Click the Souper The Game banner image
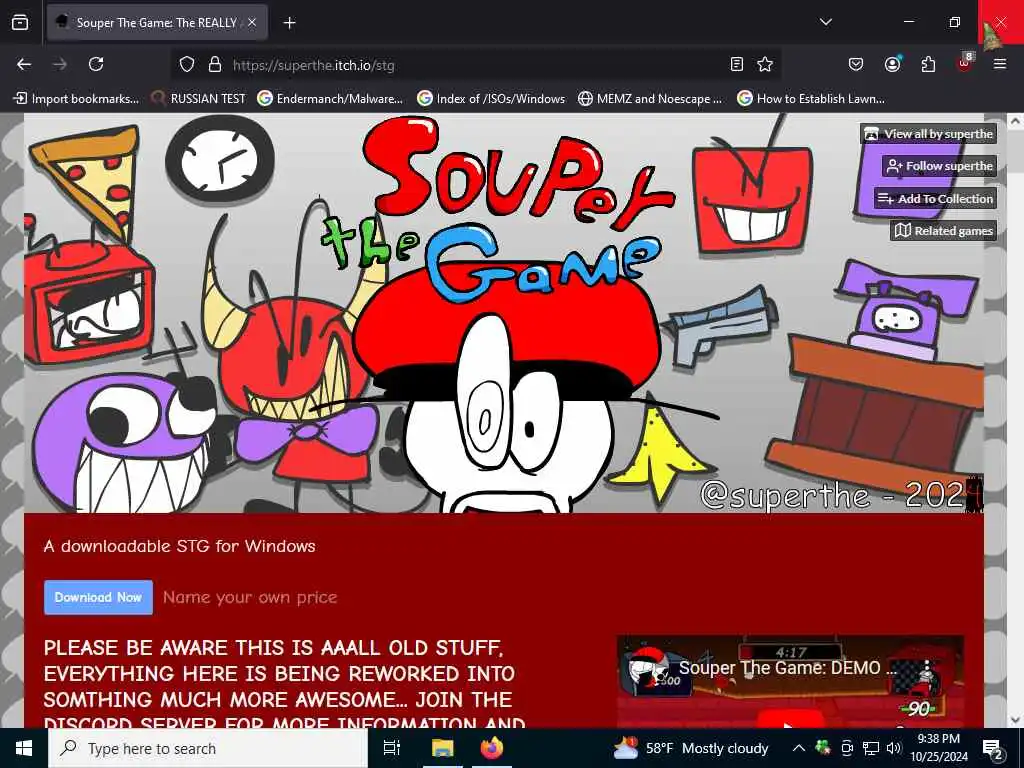 coord(504,313)
